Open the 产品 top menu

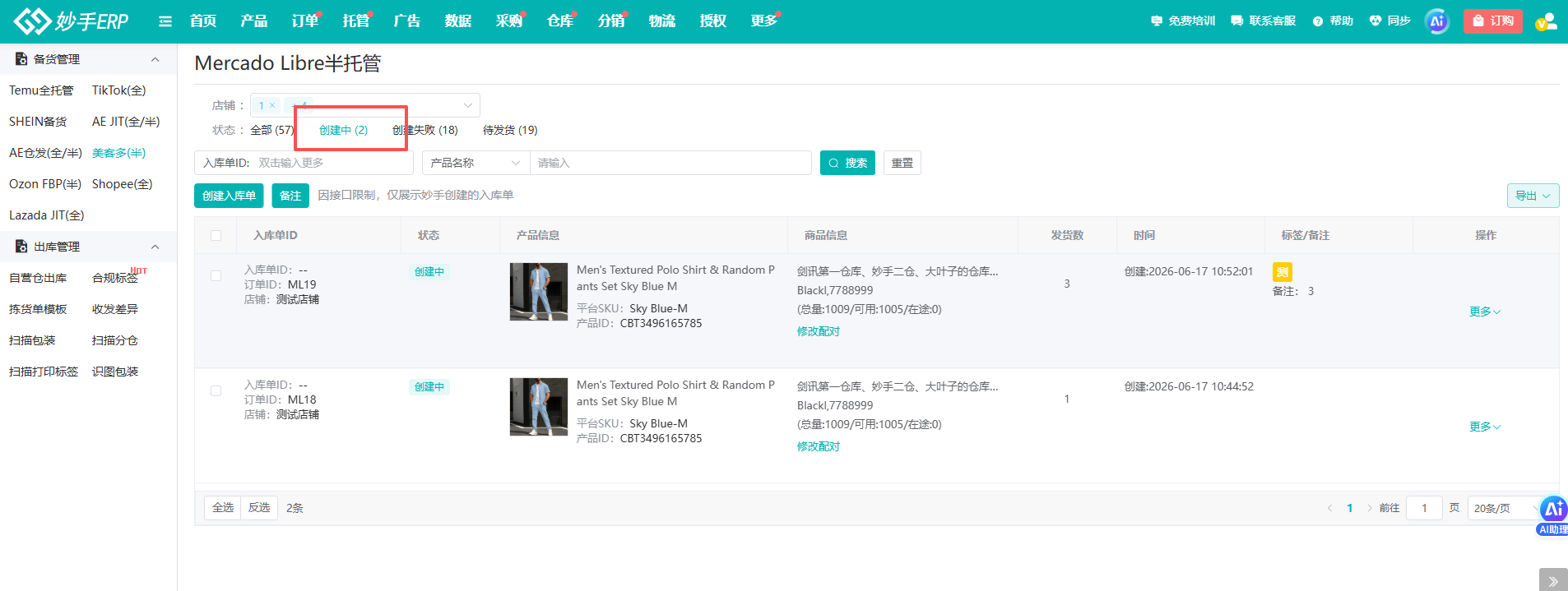coord(254,21)
